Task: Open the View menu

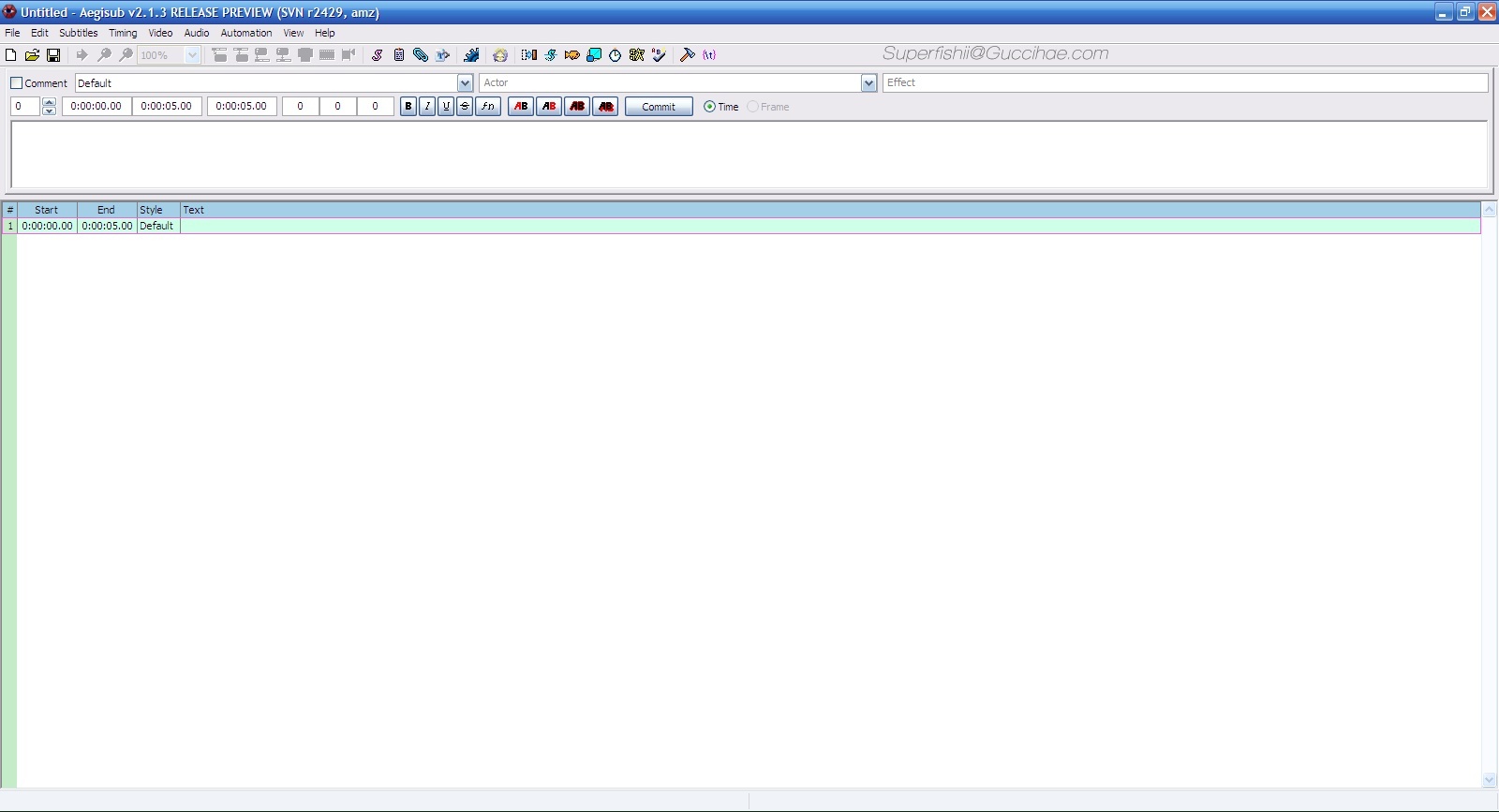Action: pos(293,33)
